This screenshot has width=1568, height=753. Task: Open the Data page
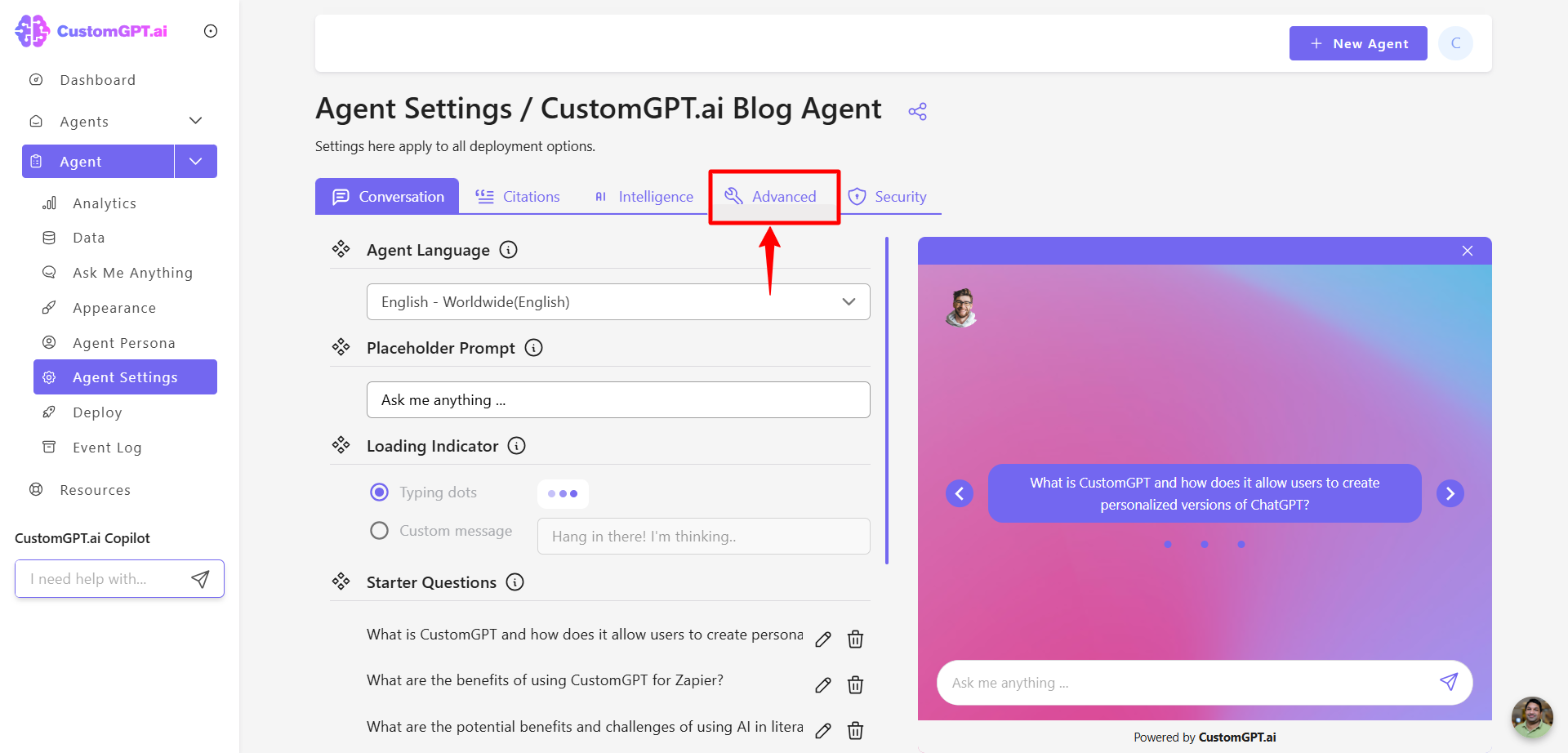tap(89, 238)
